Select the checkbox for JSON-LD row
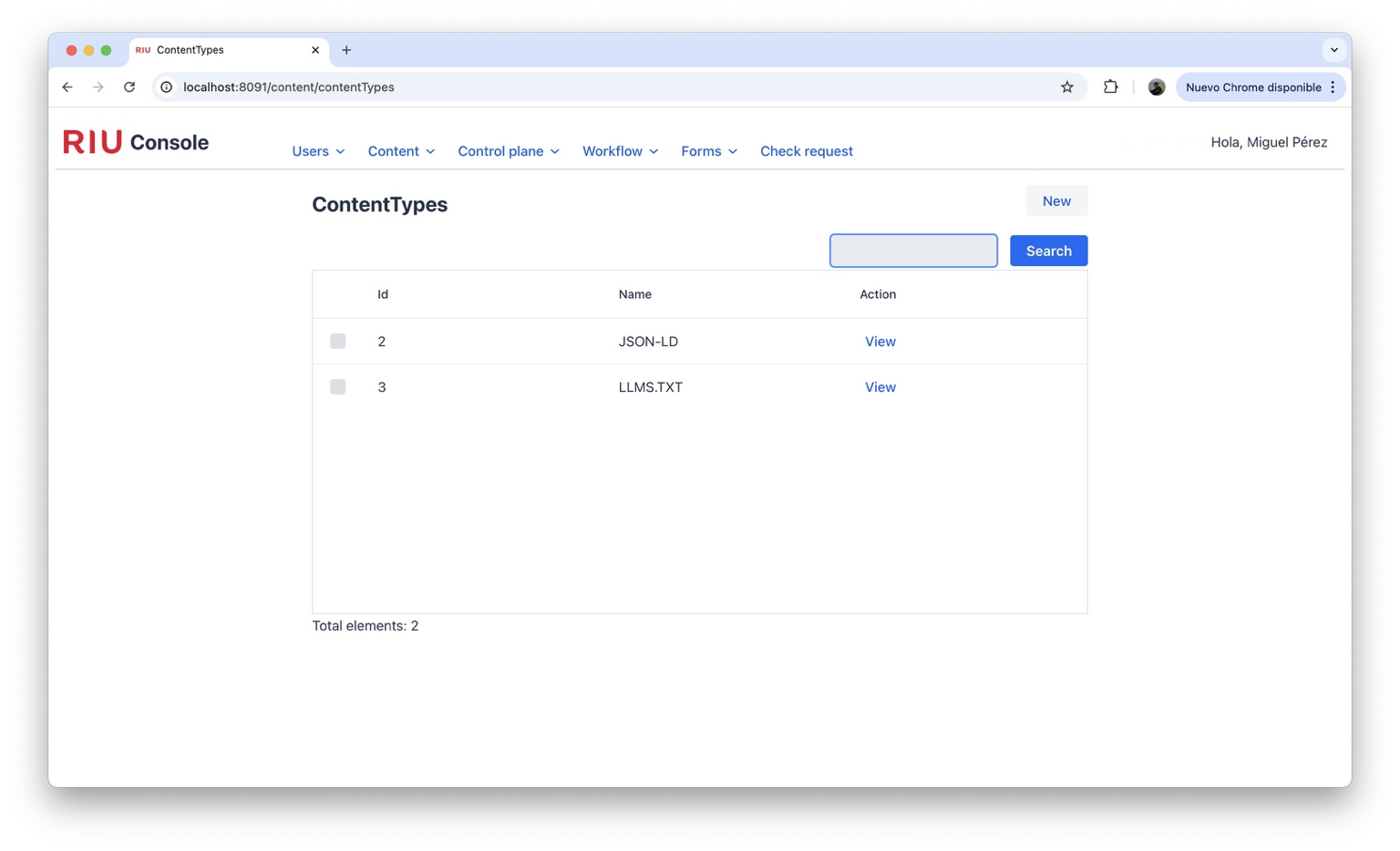1400x851 pixels. point(338,341)
